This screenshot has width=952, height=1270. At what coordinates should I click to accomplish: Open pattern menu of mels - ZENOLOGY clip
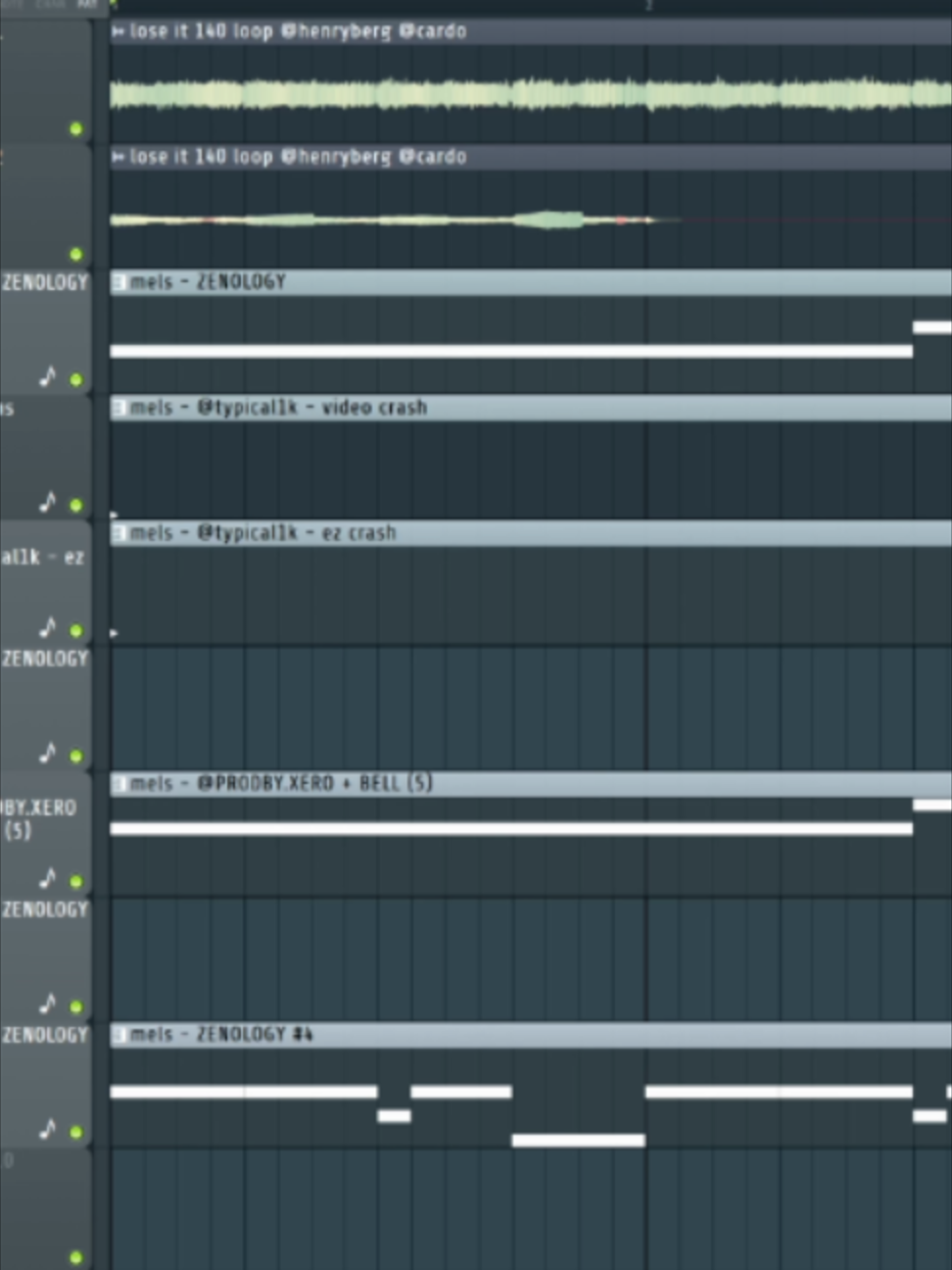click(119, 282)
